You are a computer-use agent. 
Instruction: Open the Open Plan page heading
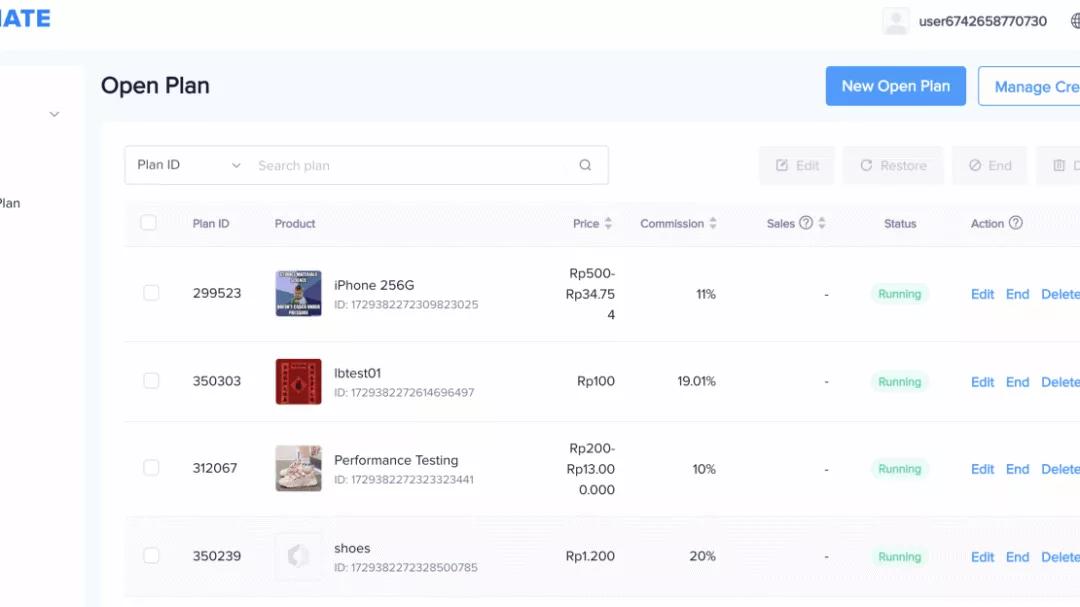click(155, 86)
